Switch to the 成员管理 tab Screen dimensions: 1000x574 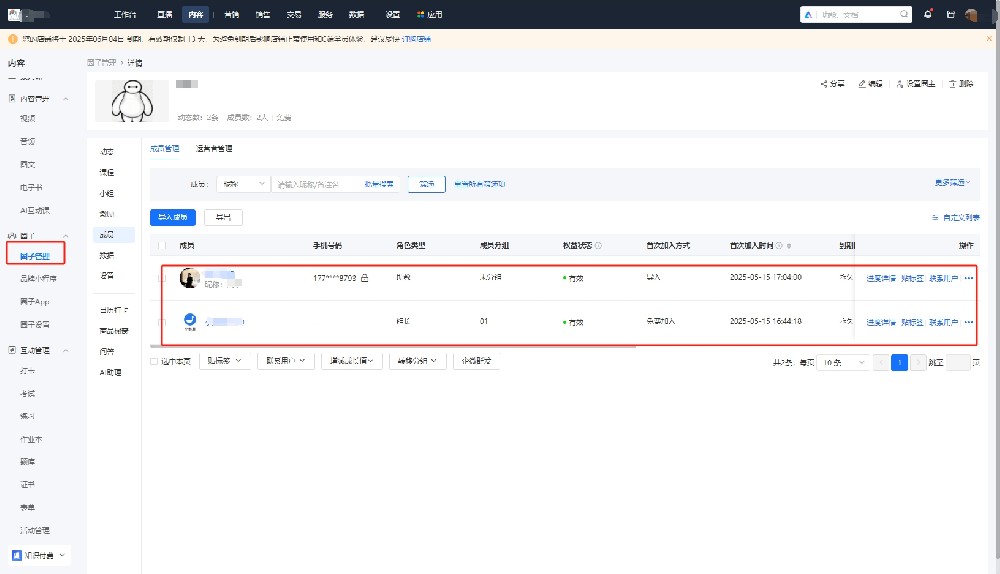pos(165,149)
